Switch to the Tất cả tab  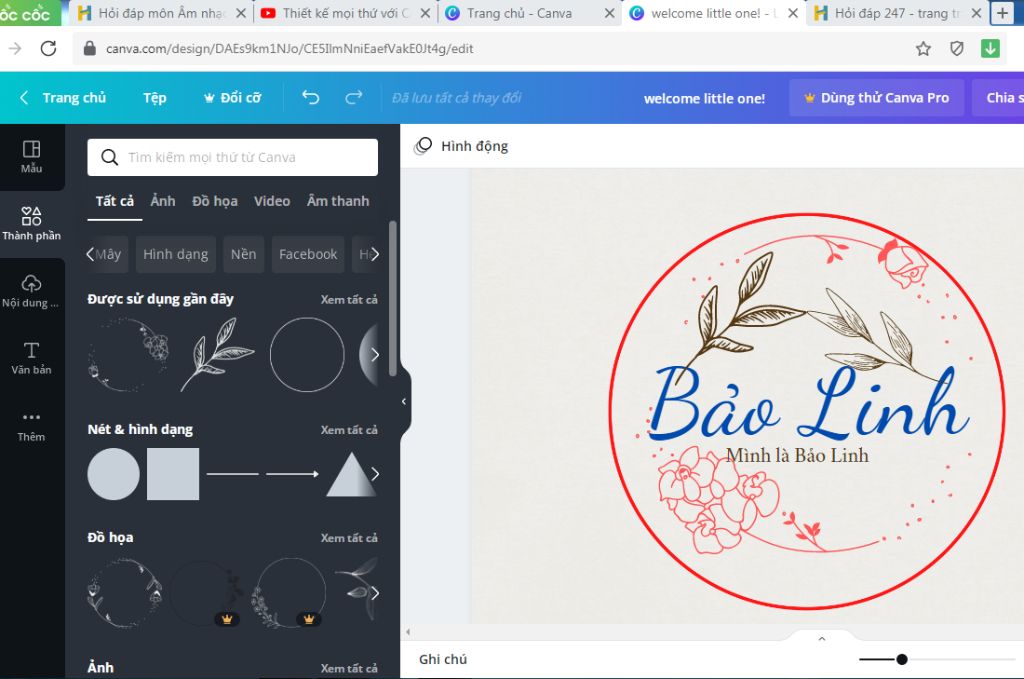pos(115,201)
